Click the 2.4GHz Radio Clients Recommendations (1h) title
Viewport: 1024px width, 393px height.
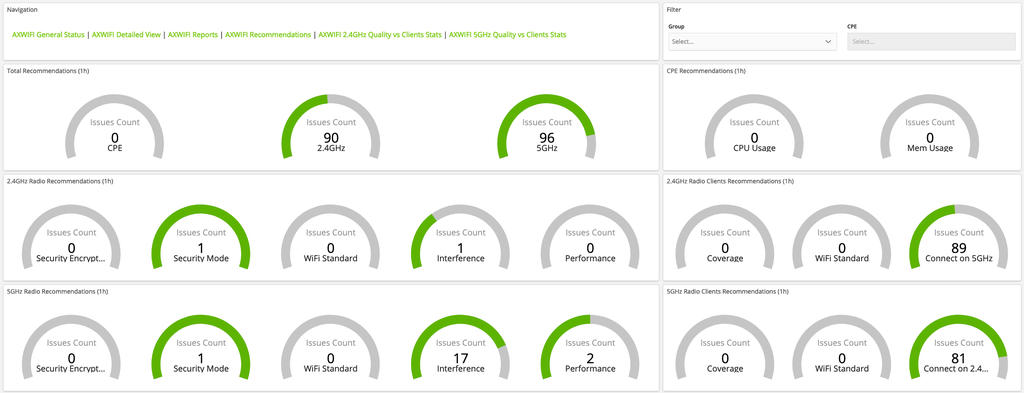(x=729, y=181)
